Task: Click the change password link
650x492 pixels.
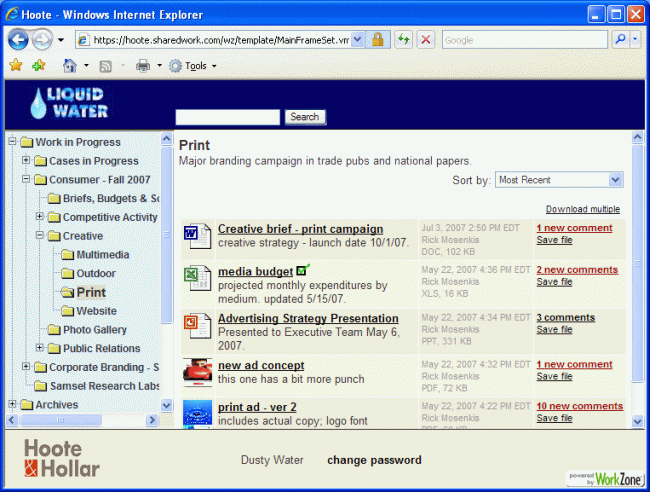Action: click(374, 460)
